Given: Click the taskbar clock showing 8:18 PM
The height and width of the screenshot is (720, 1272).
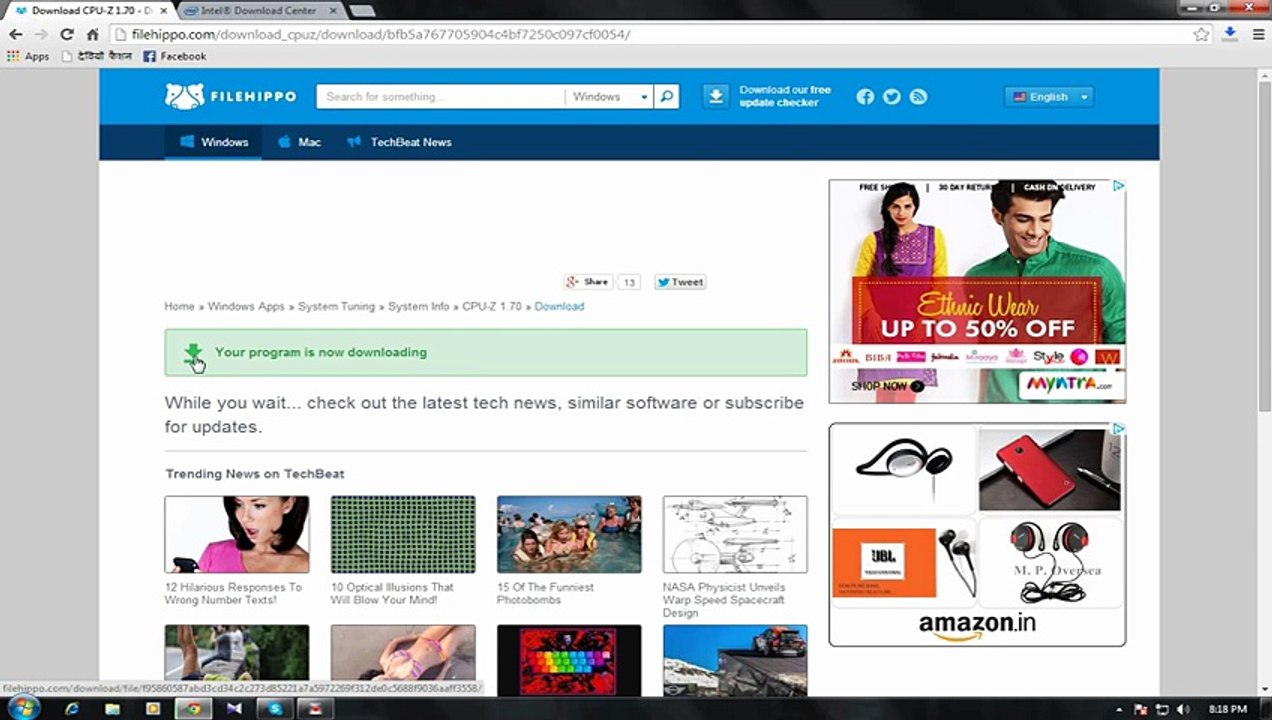Looking at the screenshot, I should point(1227,709).
